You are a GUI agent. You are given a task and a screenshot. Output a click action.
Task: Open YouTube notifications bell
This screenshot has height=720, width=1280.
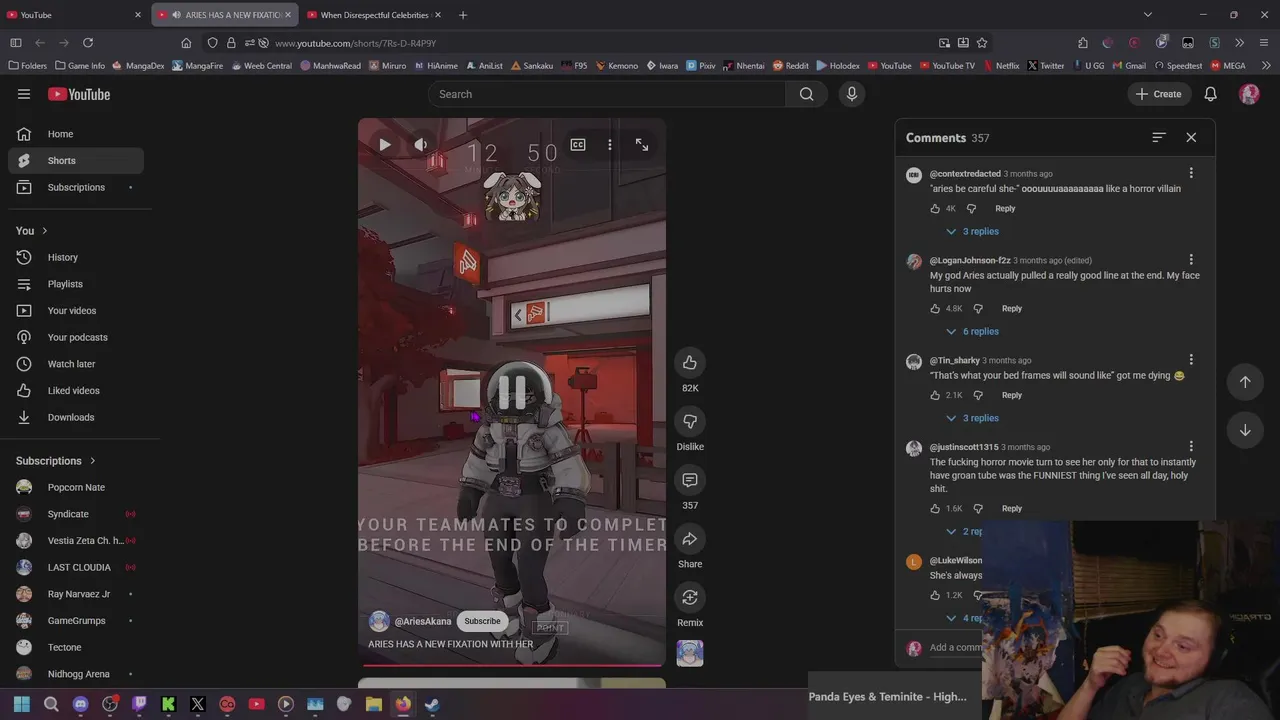(1210, 94)
